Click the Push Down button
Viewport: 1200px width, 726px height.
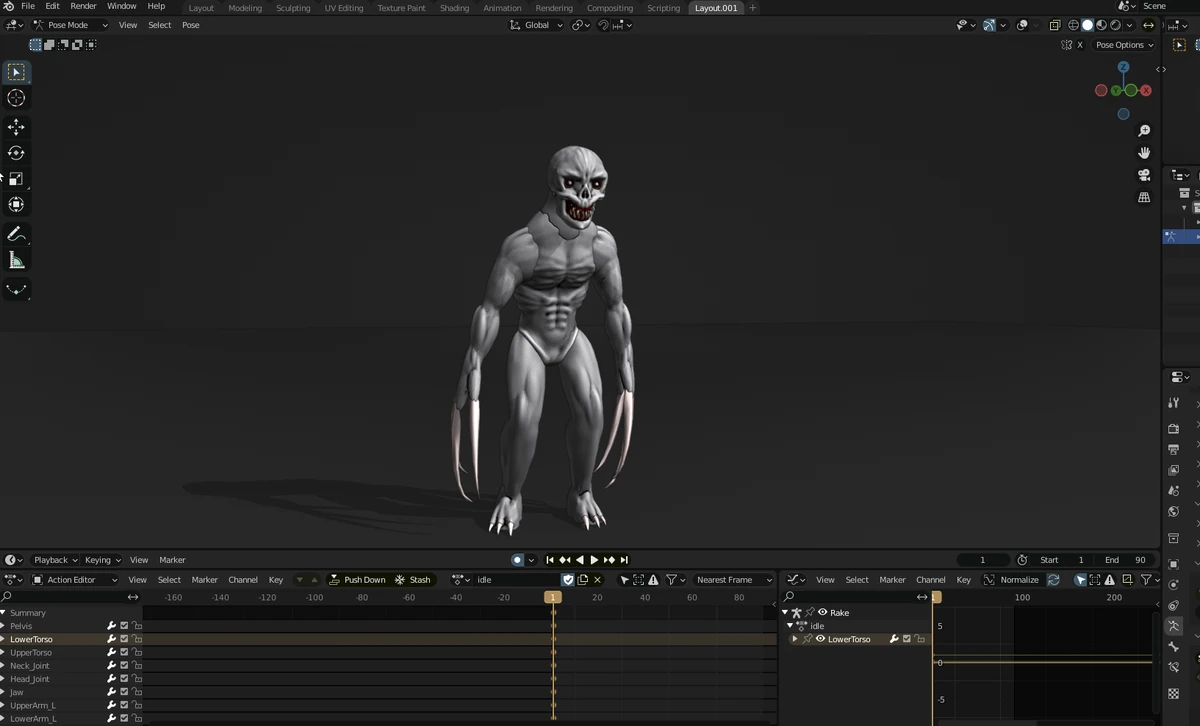[x=358, y=580]
